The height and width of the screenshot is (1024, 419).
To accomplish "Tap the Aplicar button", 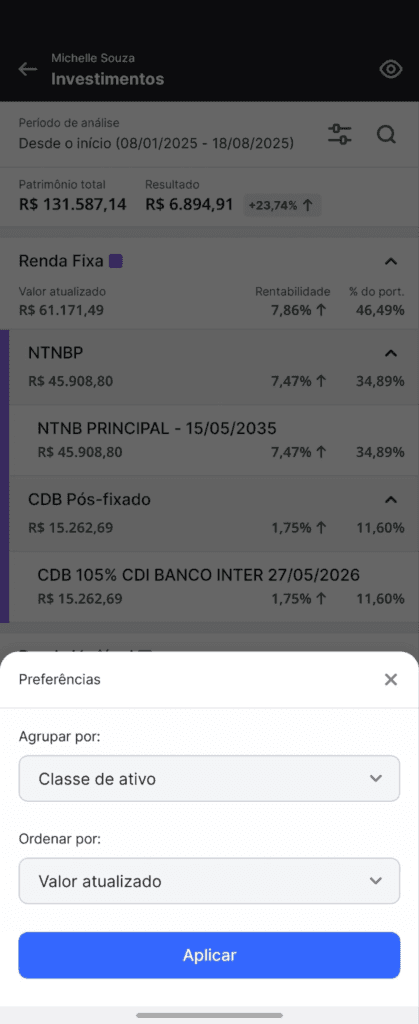I will coord(209,955).
